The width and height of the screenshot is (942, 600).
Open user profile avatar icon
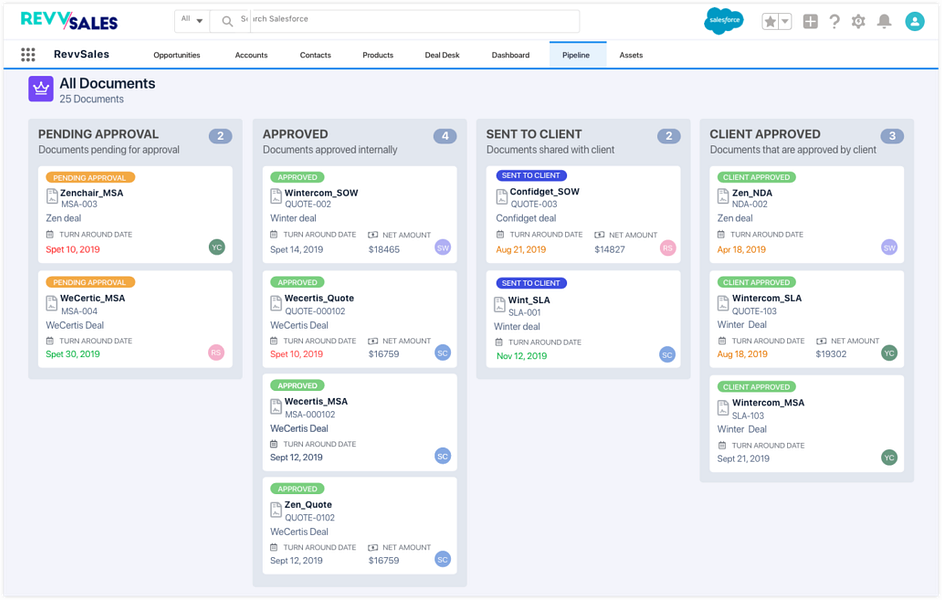pyautogui.click(x=914, y=22)
